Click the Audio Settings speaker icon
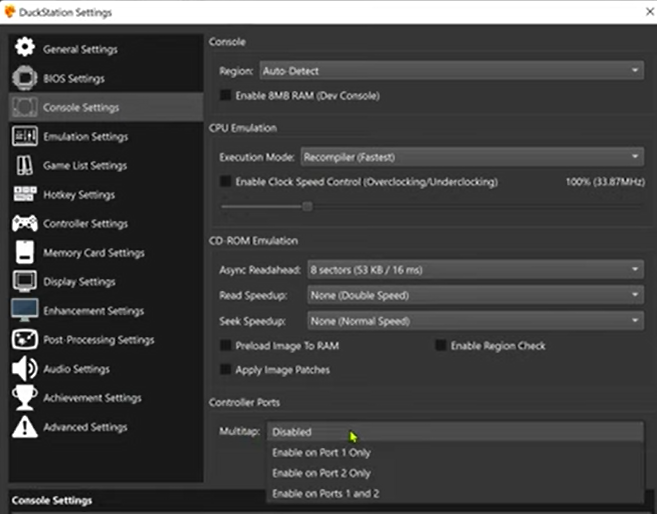657x514 pixels. [25, 369]
